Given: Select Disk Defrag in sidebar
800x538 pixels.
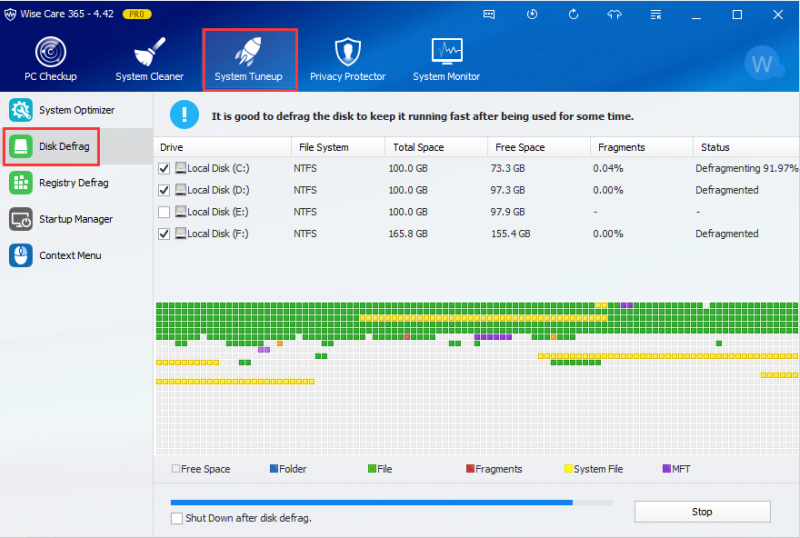Looking at the screenshot, I should tap(77, 146).
